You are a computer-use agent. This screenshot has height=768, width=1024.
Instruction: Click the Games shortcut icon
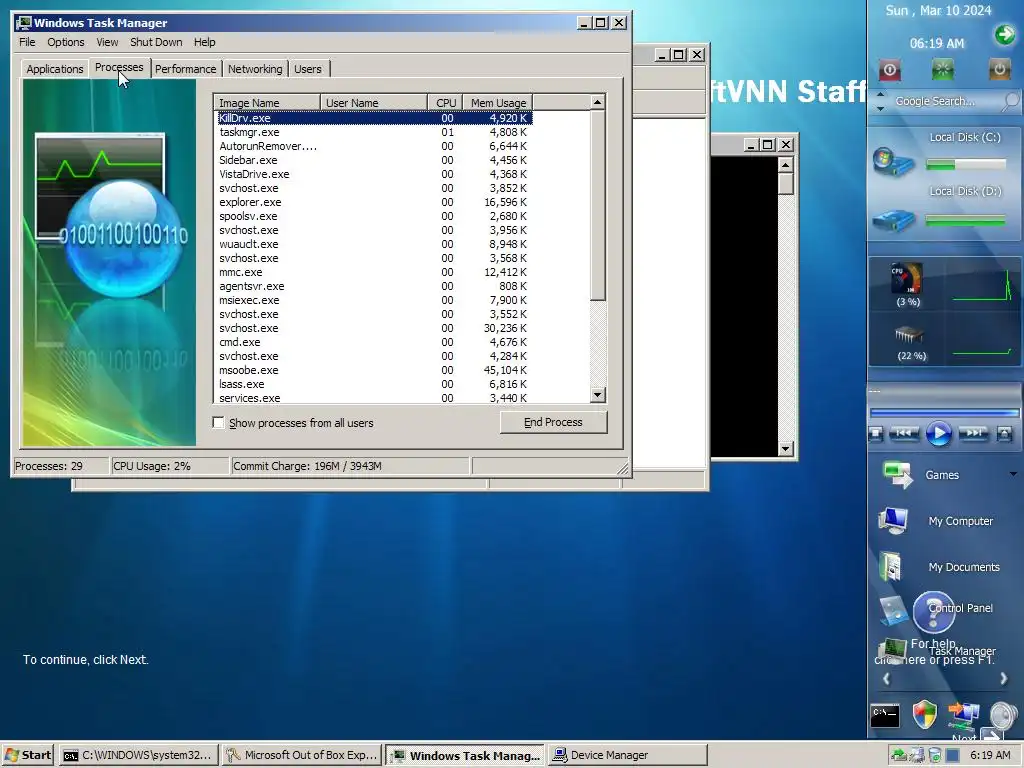click(898, 475)
